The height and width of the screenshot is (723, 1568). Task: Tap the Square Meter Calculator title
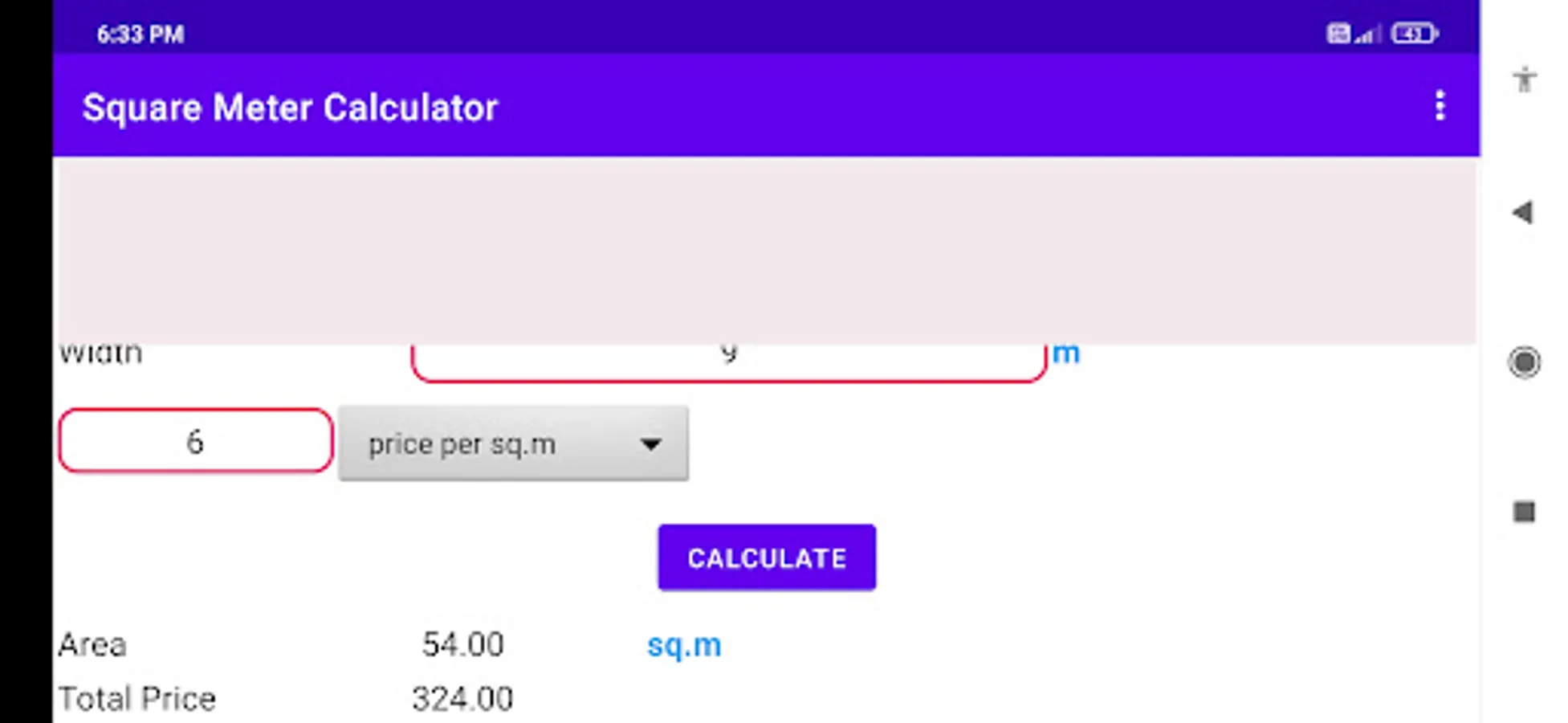click(290, 108)
